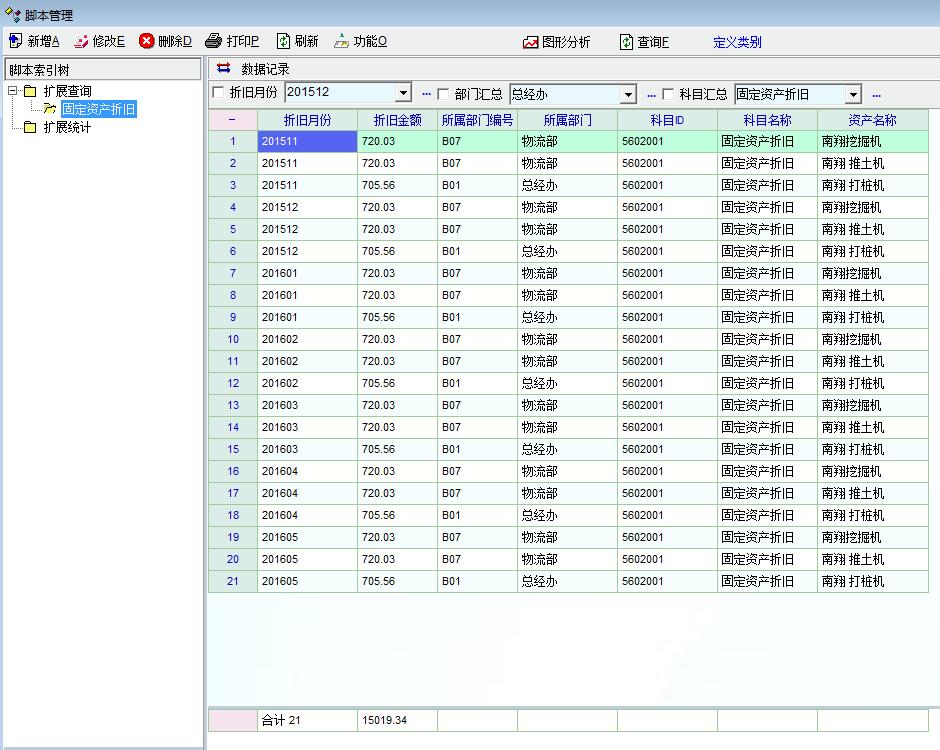Click the 修改 (Edit) toolbar icon

point(81,41)
